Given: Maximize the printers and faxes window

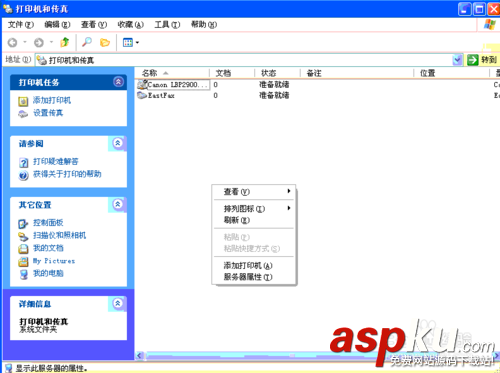Looking at the screenshot, I should (x=479, y=9).
